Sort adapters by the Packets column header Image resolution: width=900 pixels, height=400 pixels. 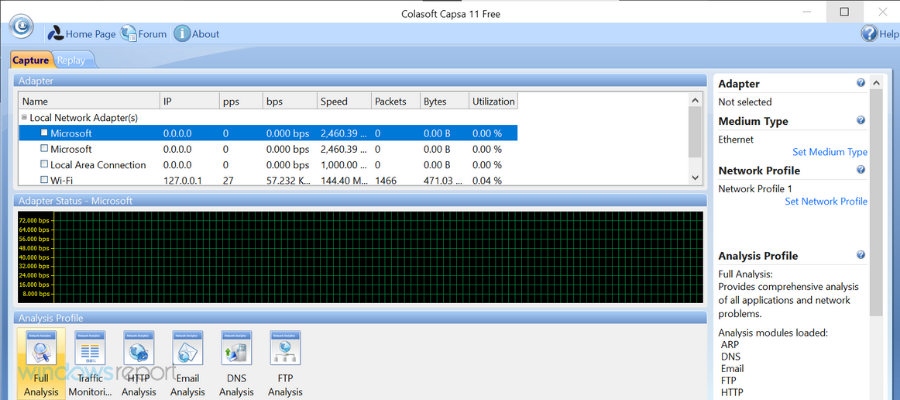(x=395, y=102)
